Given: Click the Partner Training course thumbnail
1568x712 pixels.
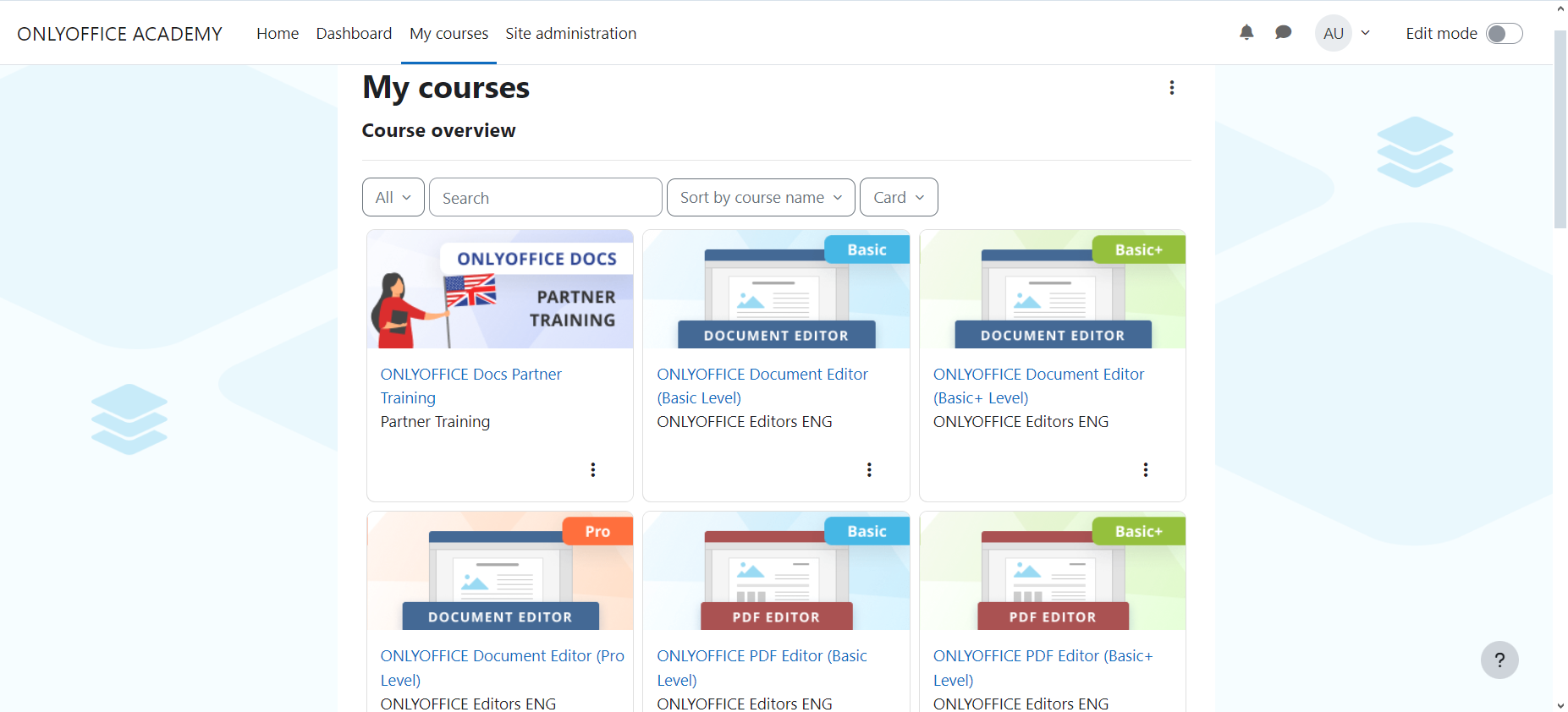Looking at the screenshot, I should (x=500, y=289).
